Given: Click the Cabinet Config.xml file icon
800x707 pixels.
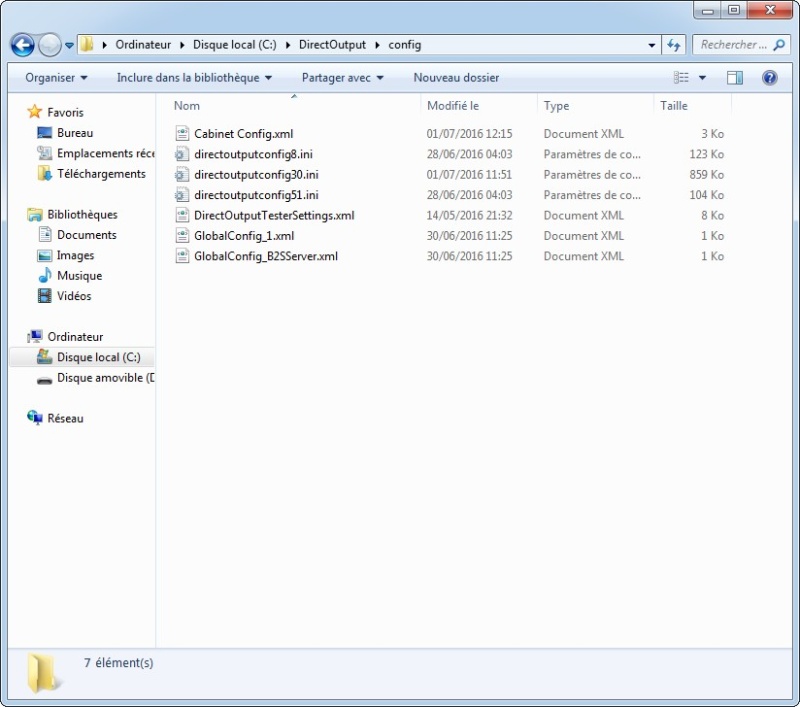Looking at the screenshot, I should (x=182, y=134).
